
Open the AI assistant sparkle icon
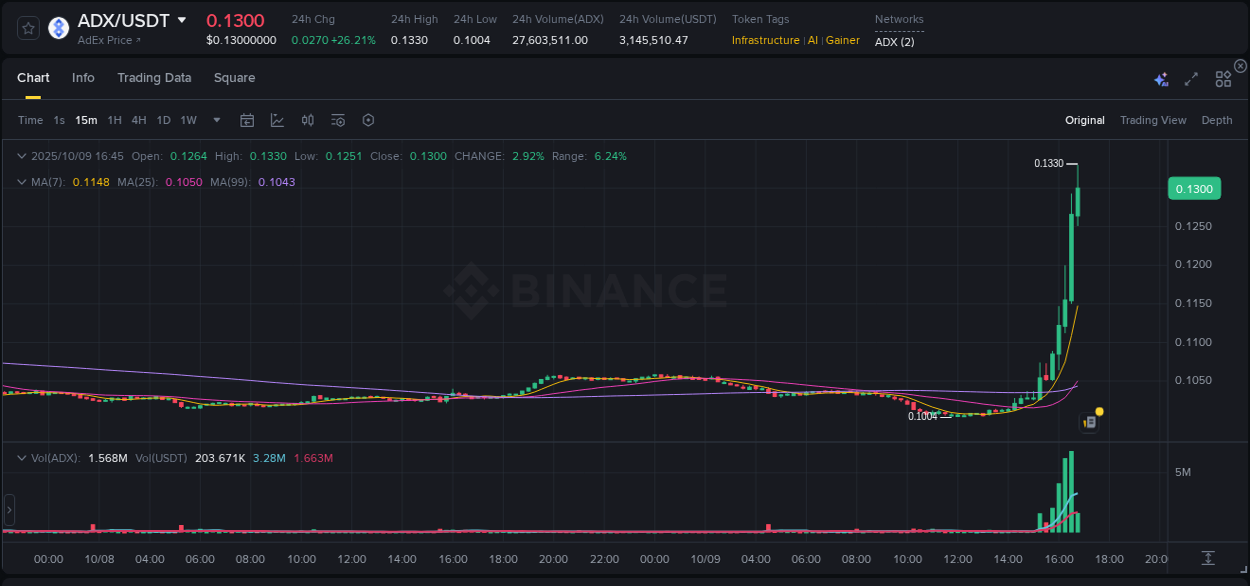1161,77
